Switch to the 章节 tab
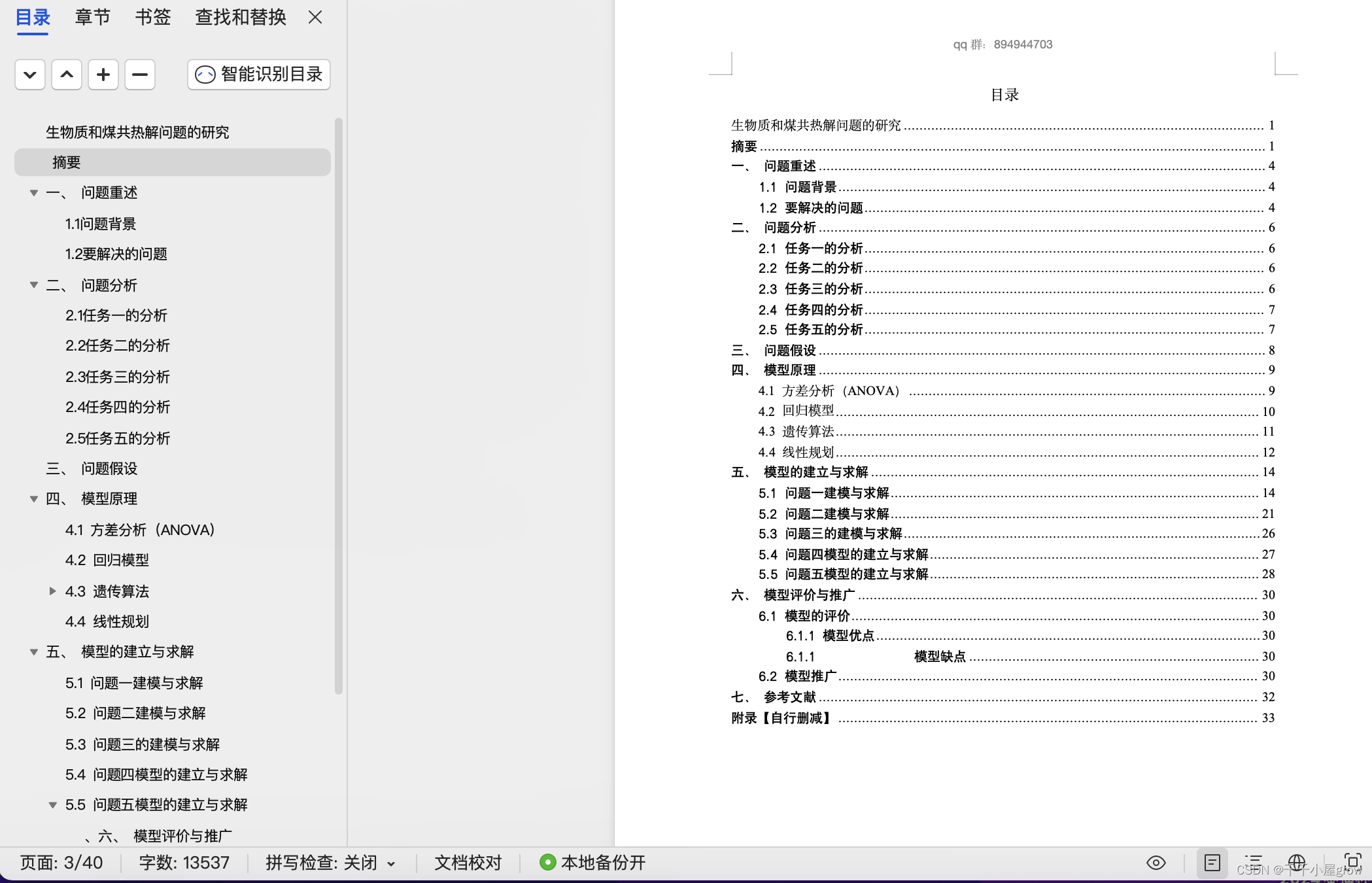This screenshot has height=883, width=1372. pyautogui.click(x=93, y=17)
